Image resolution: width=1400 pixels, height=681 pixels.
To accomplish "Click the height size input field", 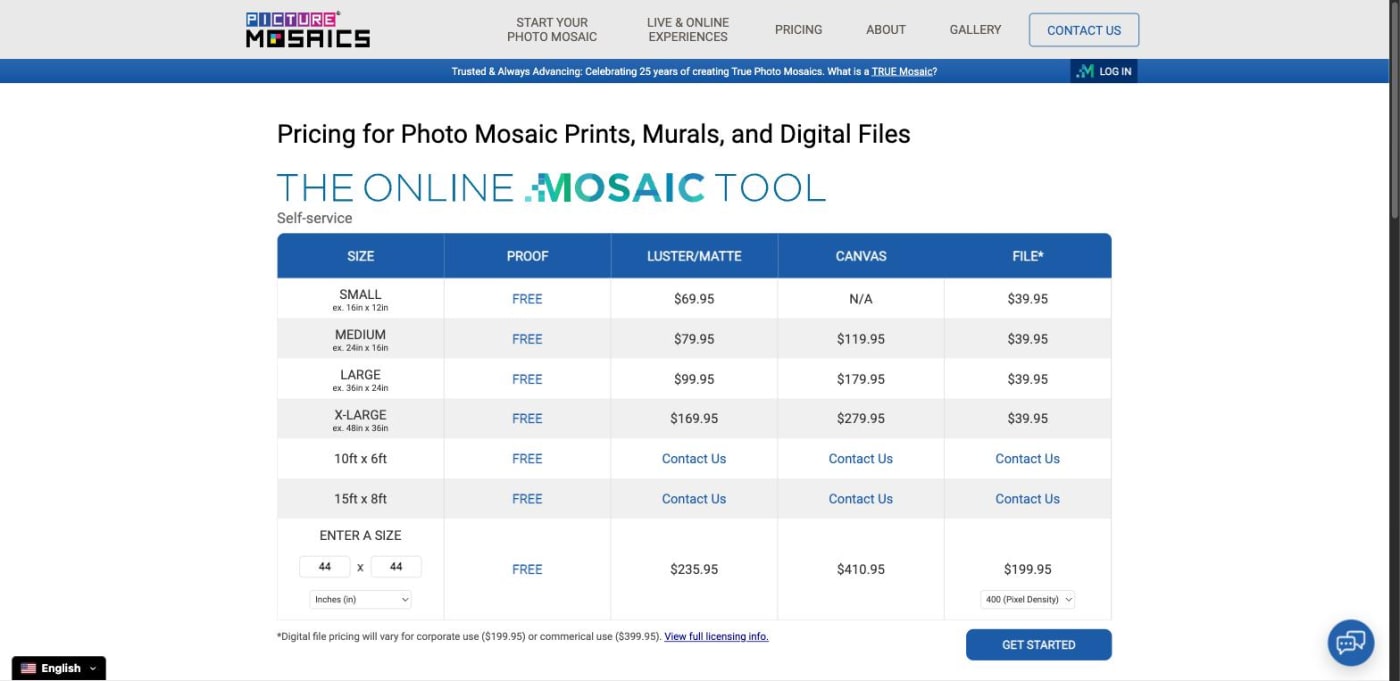I will point(396,567).
